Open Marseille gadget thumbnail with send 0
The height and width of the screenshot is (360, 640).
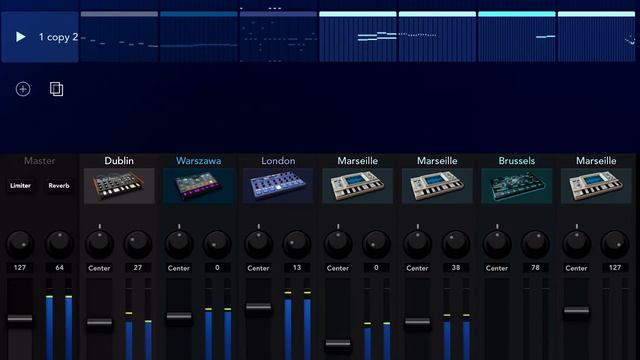click(x=358, y=186)
